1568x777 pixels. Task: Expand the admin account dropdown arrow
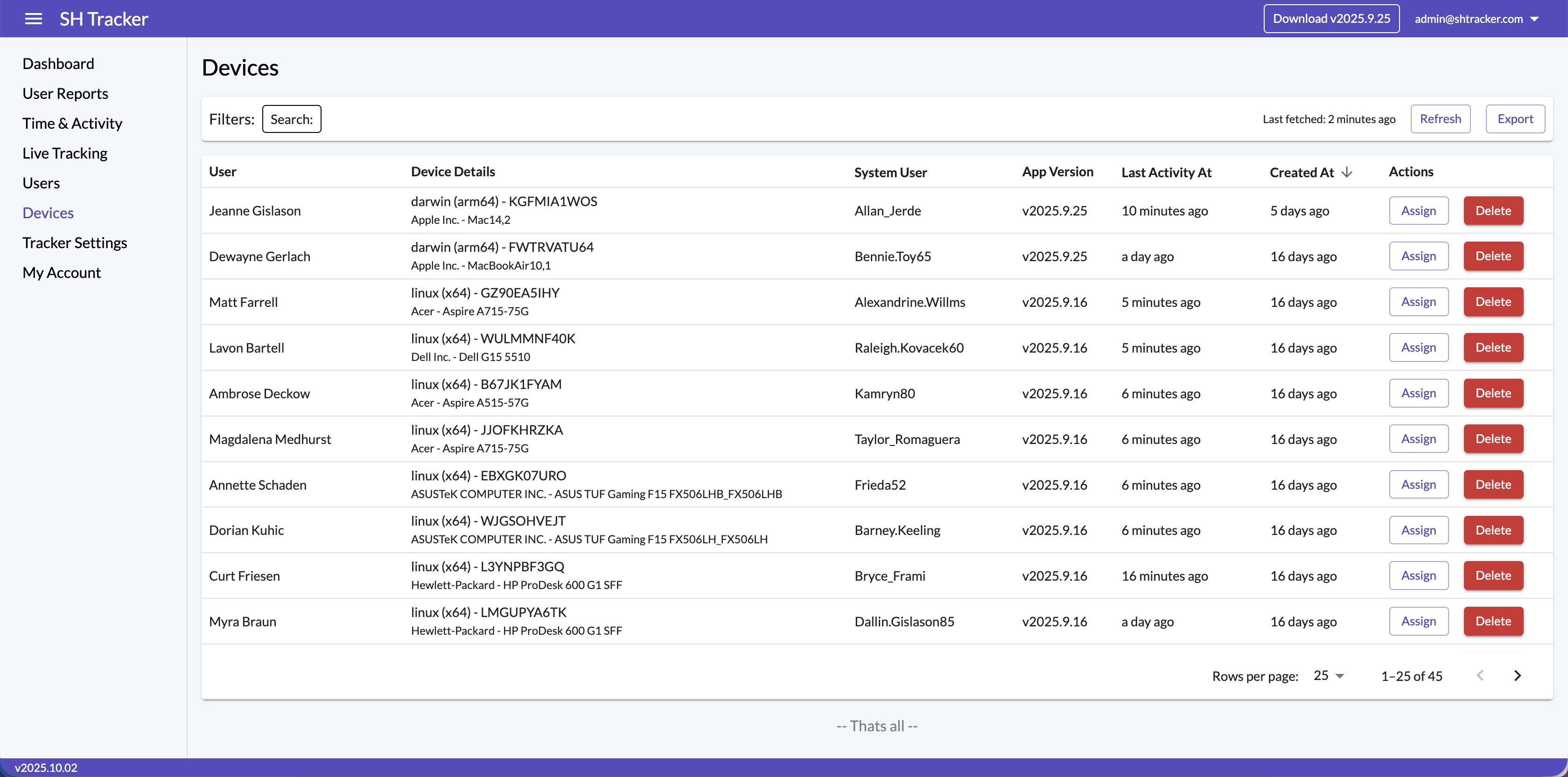point(1534,19)
